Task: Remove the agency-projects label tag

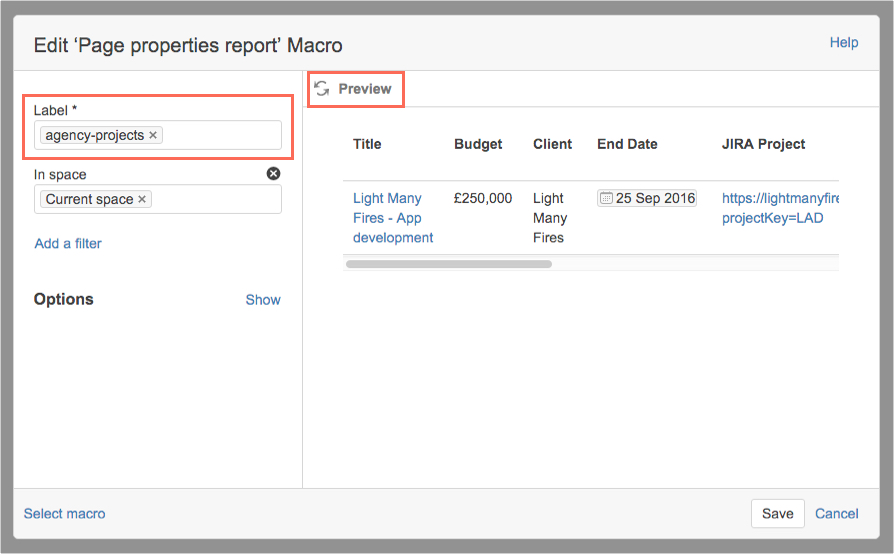Action: [x=153, y=135]
